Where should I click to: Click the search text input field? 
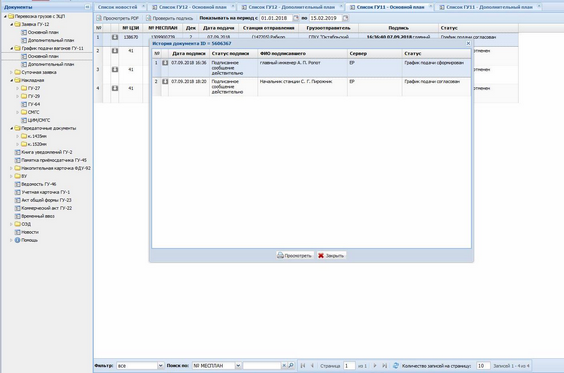[262, 365]
